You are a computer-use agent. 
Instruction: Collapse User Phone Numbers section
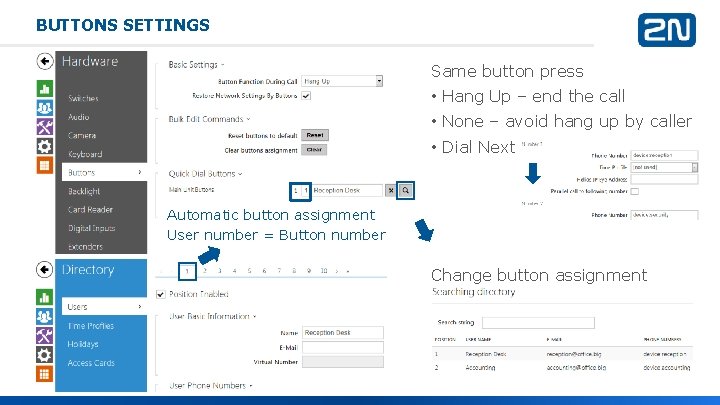pos(210,386)
